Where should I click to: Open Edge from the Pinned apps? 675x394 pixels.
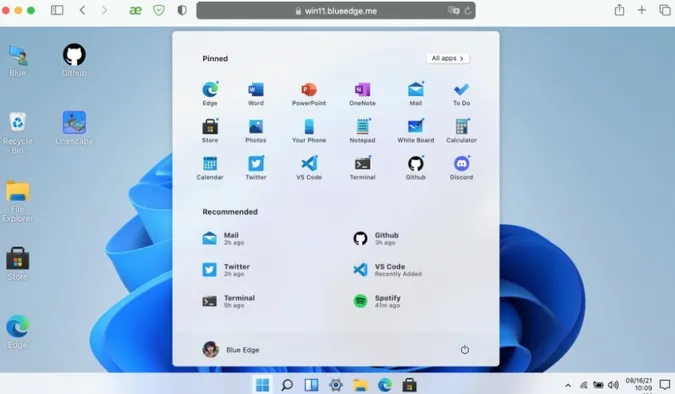tap(210, 93)
